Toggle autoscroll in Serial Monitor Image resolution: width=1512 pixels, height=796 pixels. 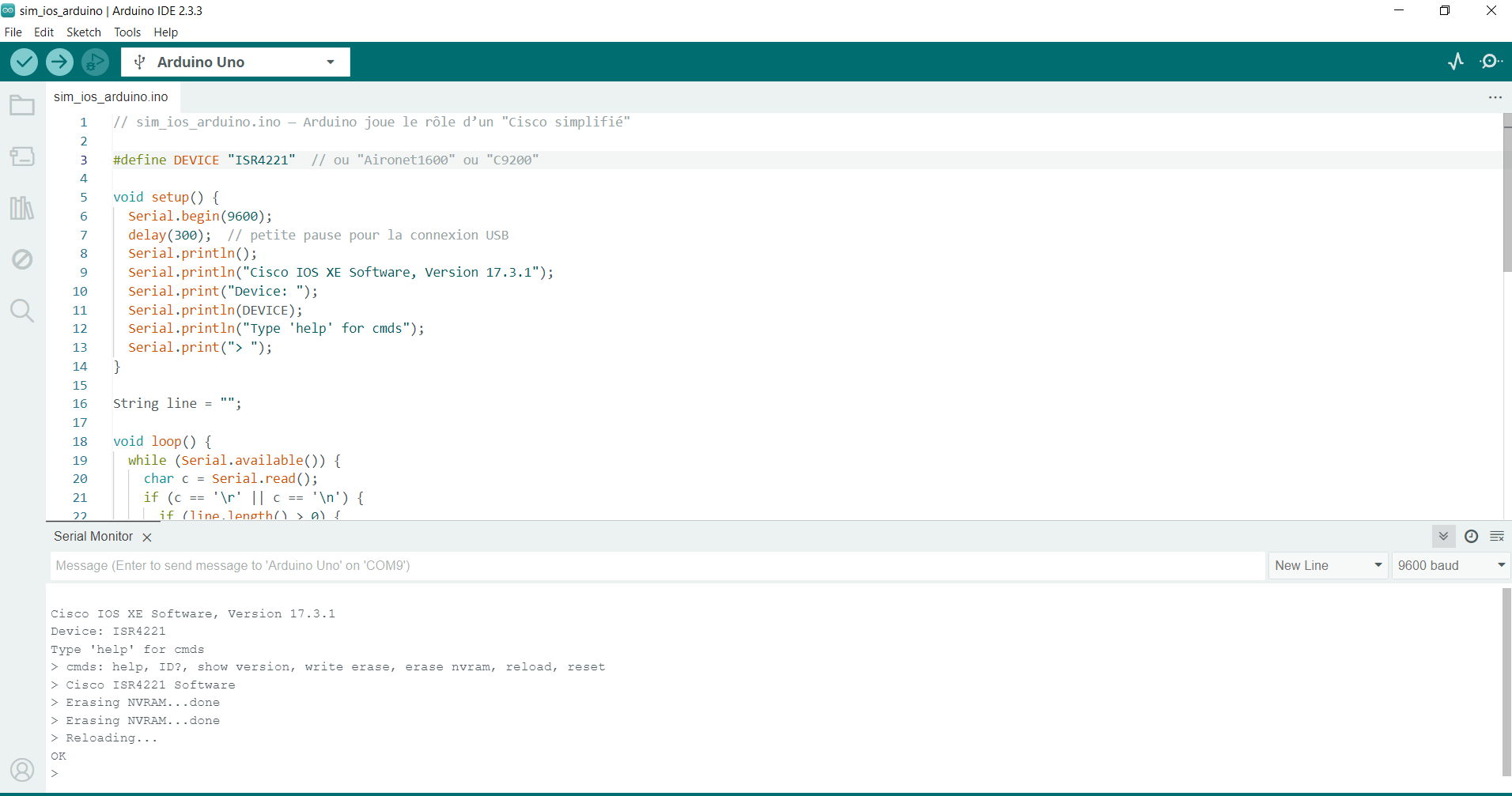coord(1443,536)
